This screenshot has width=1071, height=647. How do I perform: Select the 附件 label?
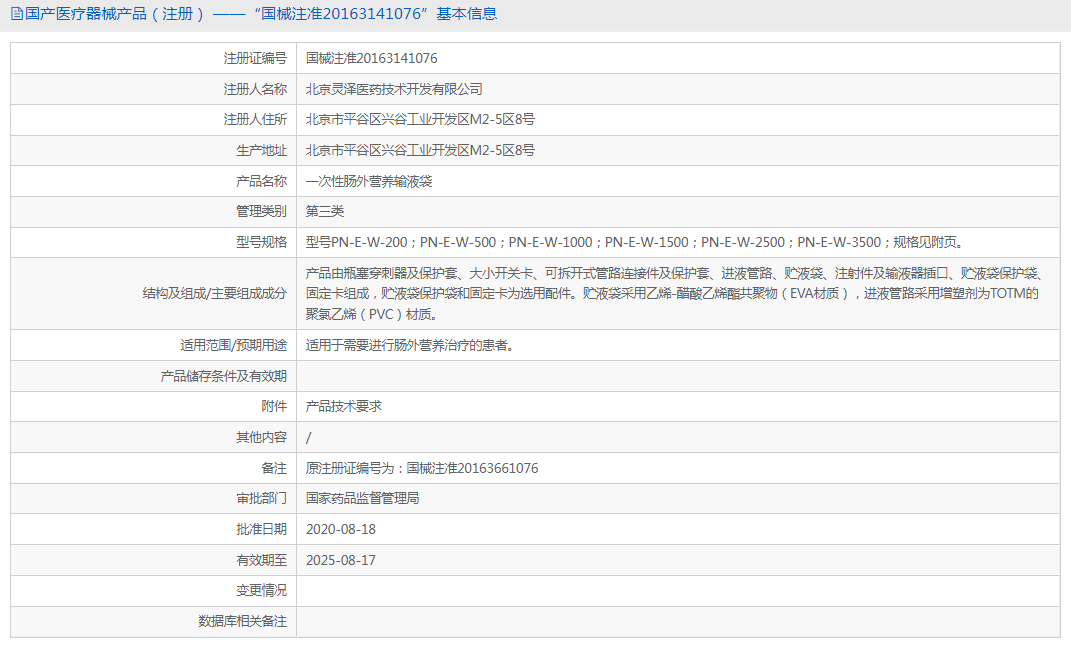(x=274, y=406)
